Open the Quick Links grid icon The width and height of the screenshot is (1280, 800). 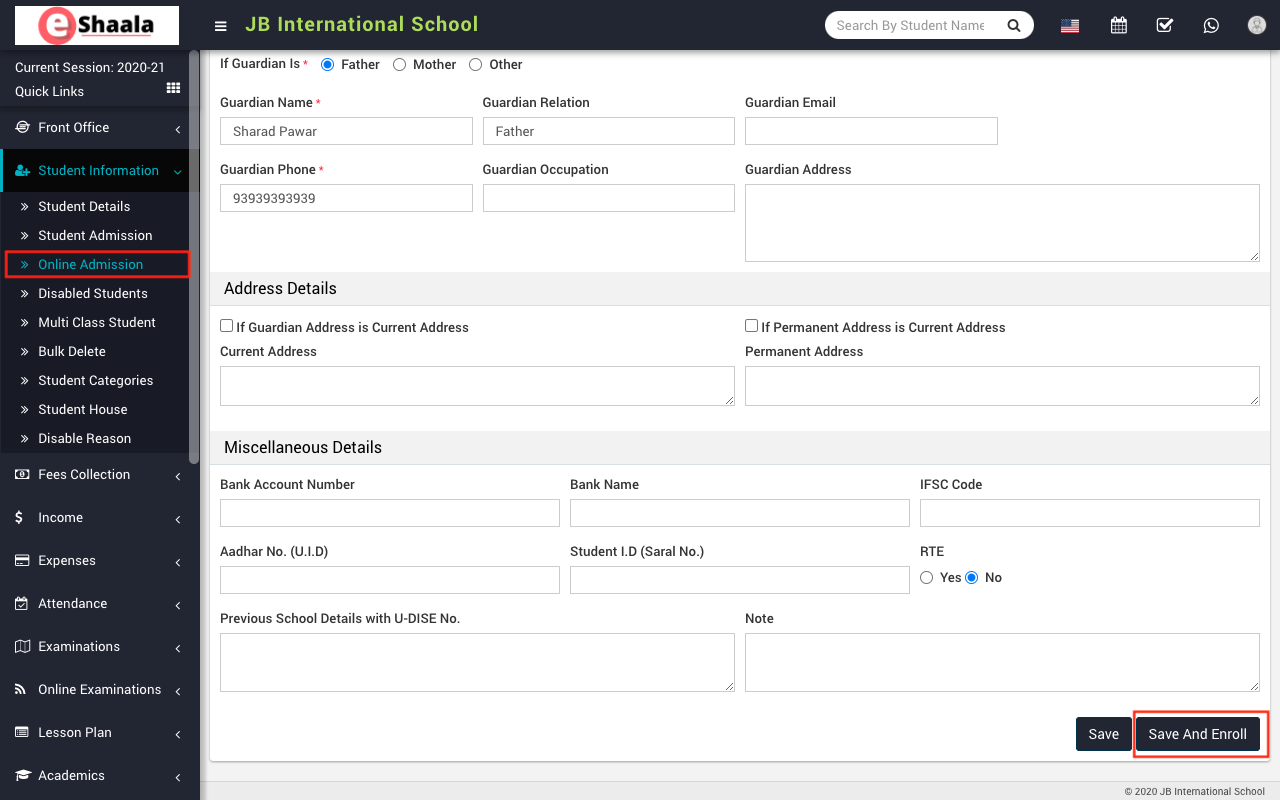pyautogui.click(x=173, y=90)
